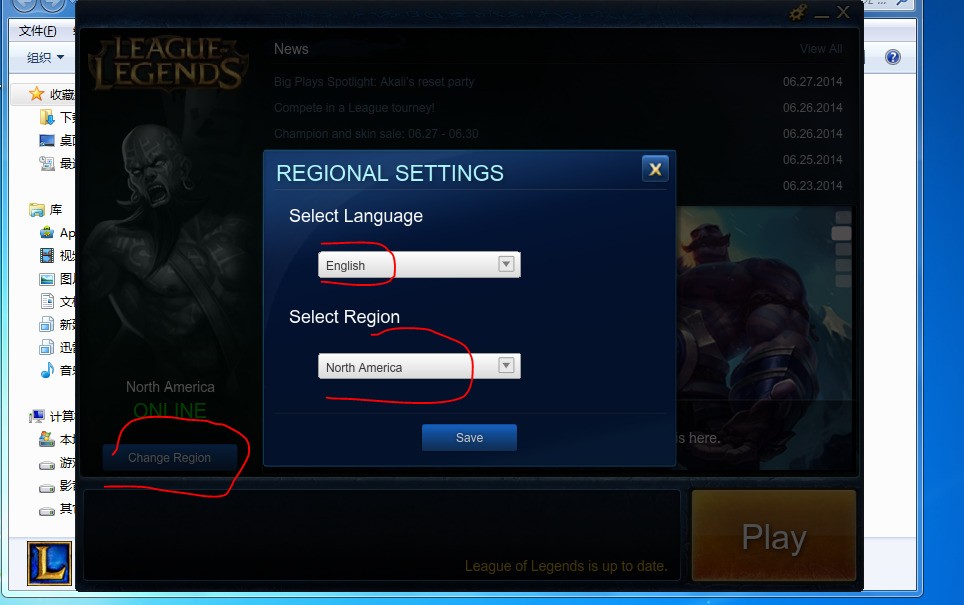Image resolution: width=964 pixels, height=605 pixels.
Task: Select the music note library icon
Action: (47, 370)
